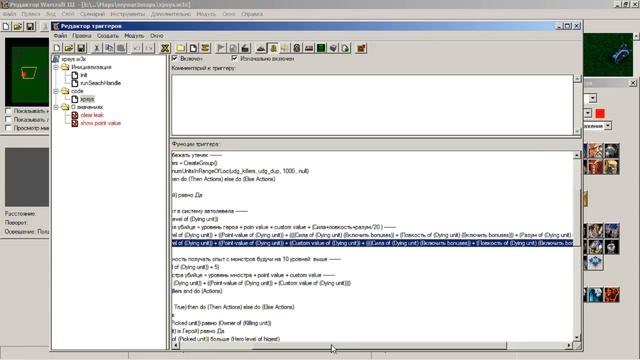This screenshot has width=640, height=360.
Task: Open trigger editor 'Файл' menu
Action: [x=60, y=36]
